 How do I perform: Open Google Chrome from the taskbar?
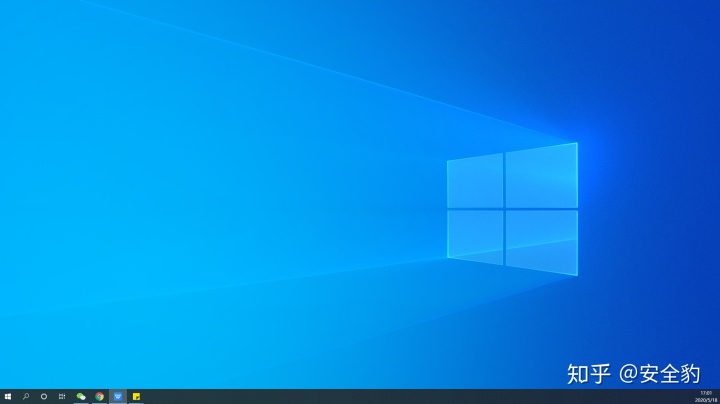(99, 396)
